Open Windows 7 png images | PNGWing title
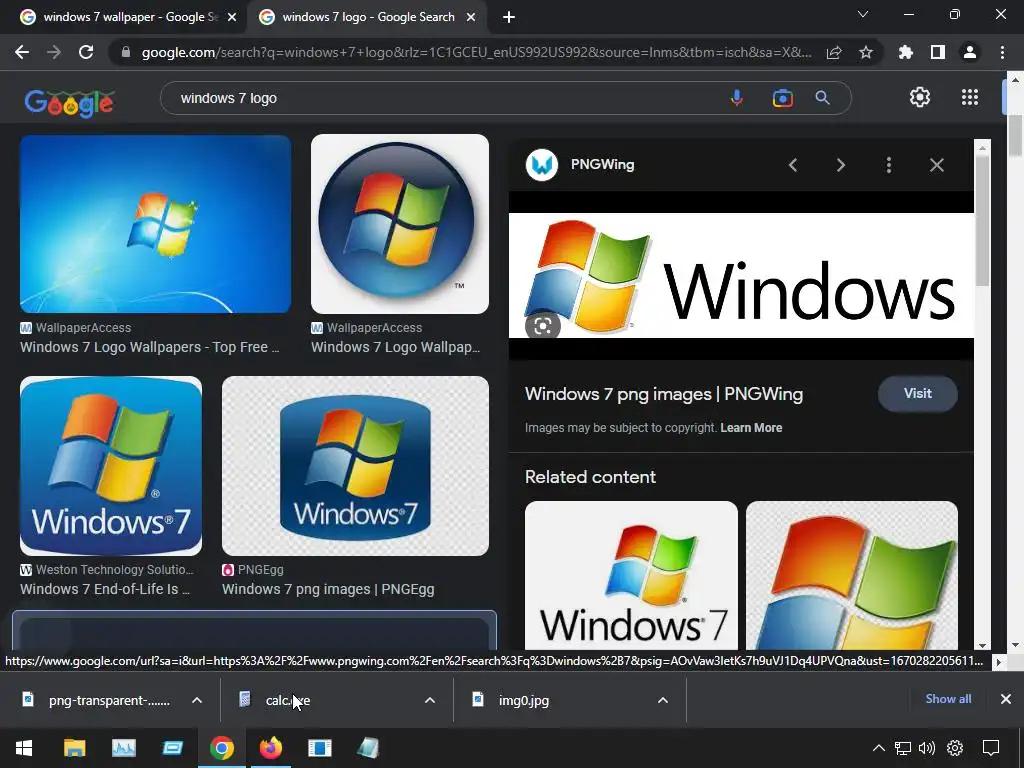The image size is (1024, 768). point(664,394)
